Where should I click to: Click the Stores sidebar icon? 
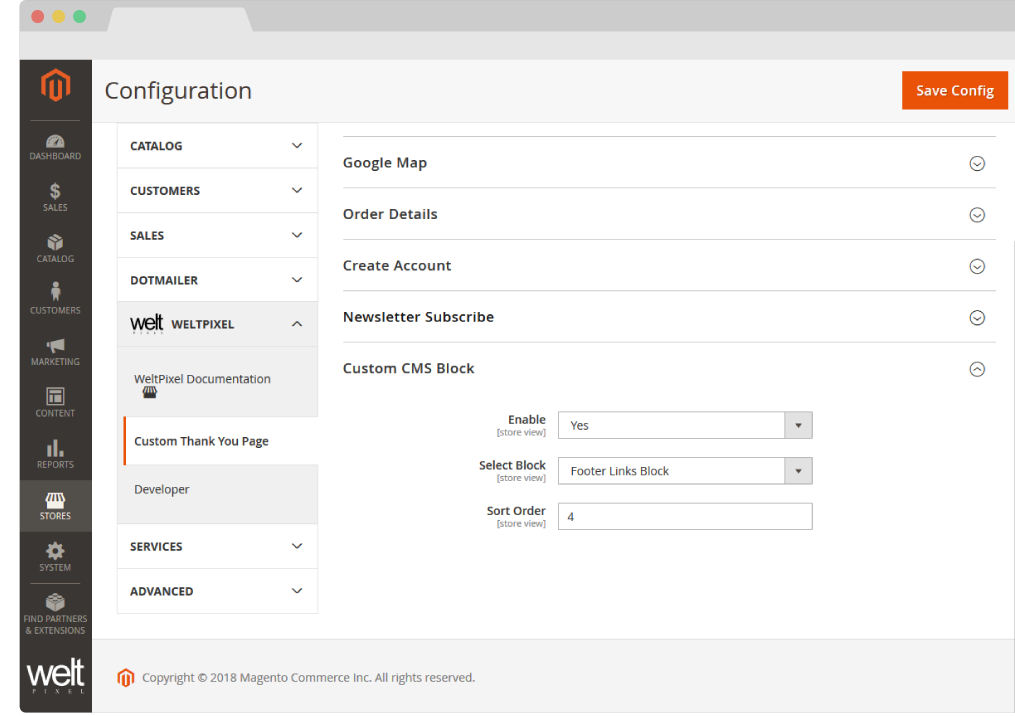(x=55, y=506)
